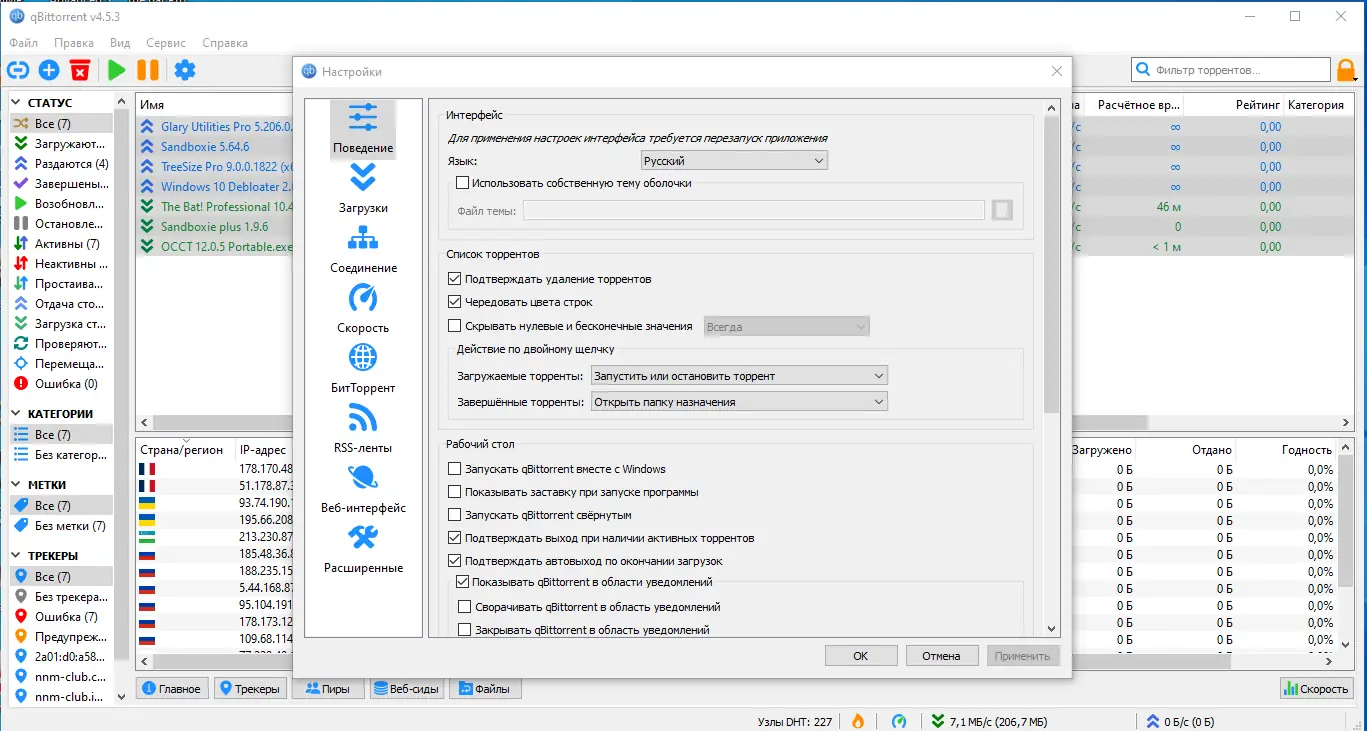Screen dimensions: 1367x731
Task: Click the Файл темы path input field
Action: (x=754, y=210)
